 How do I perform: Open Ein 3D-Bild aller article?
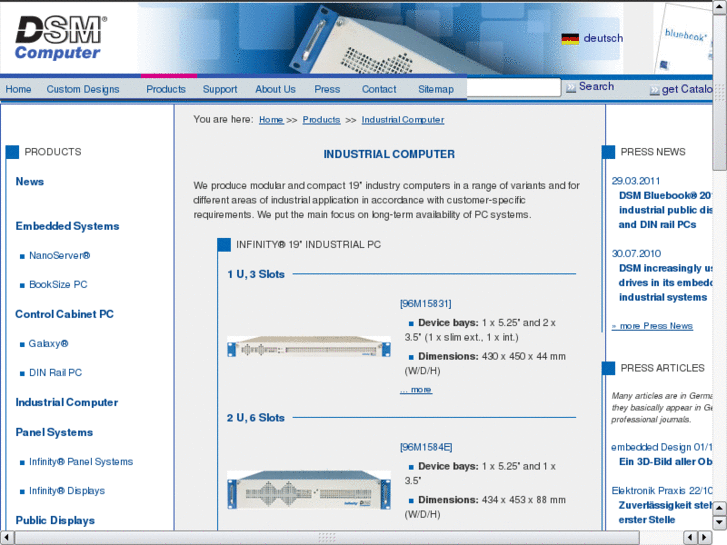tap(665, 462)
